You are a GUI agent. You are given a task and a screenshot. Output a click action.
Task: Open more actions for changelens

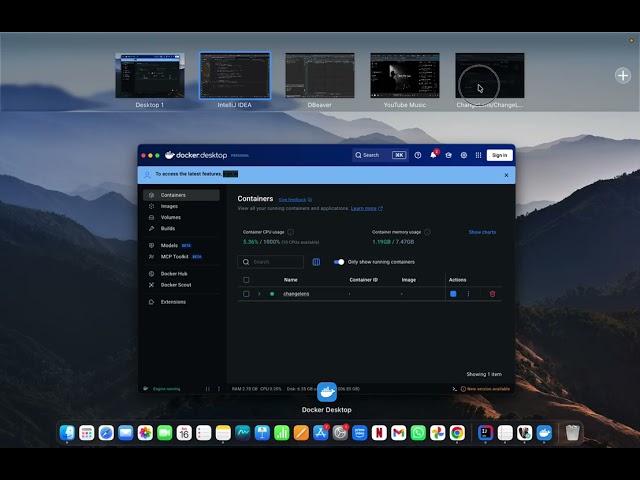[468, 294]
